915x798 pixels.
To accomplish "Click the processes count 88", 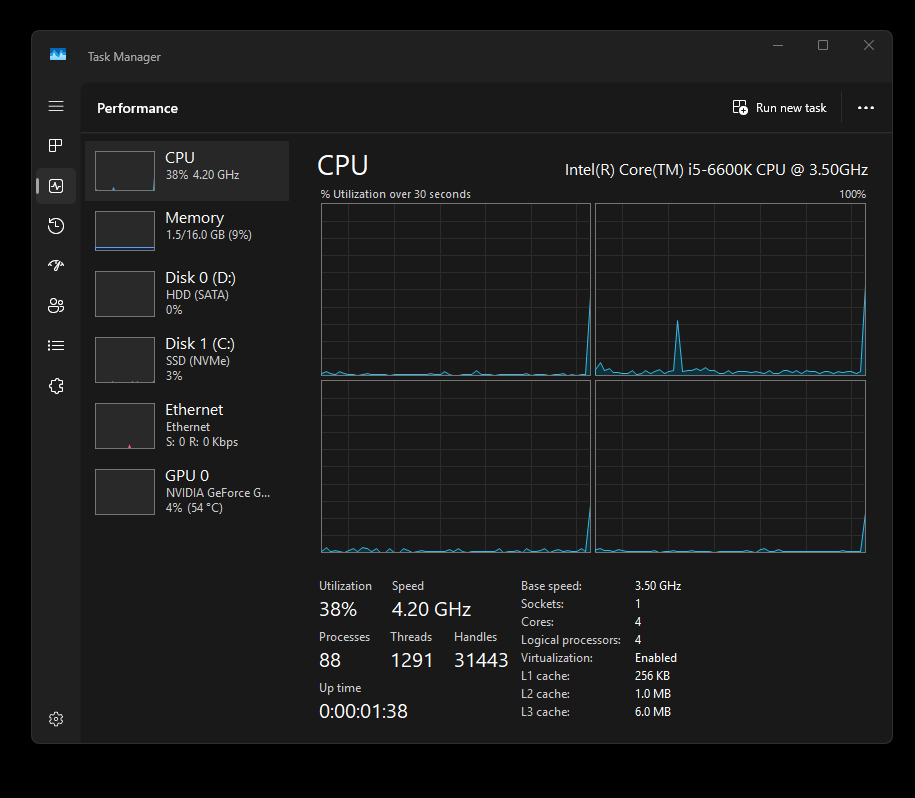I will tap(330, 660).
